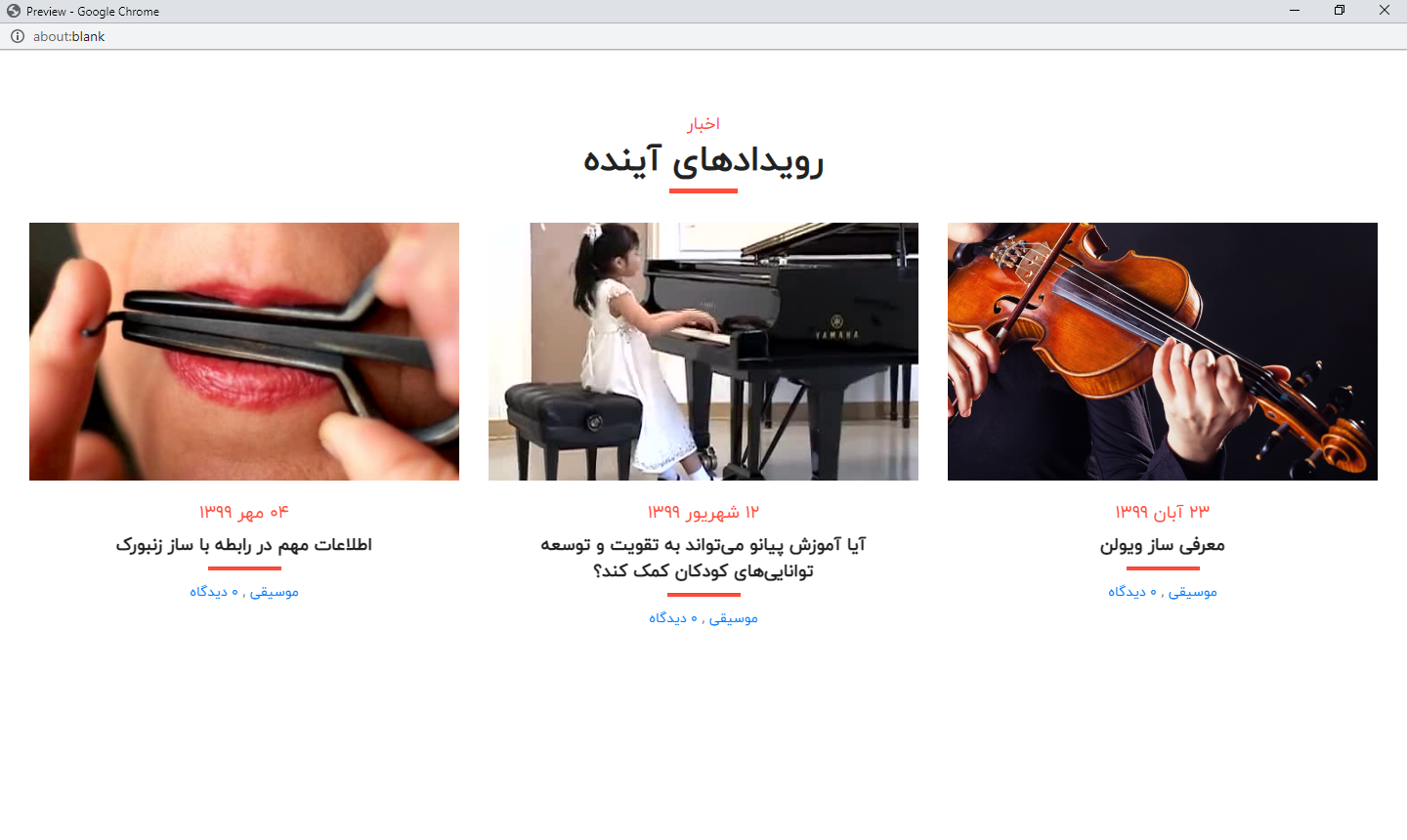This screenshot has width=1407, height=840.
Task: Click the date ۱۲ شهریور ۱۳۹۹
Action: 703,512
